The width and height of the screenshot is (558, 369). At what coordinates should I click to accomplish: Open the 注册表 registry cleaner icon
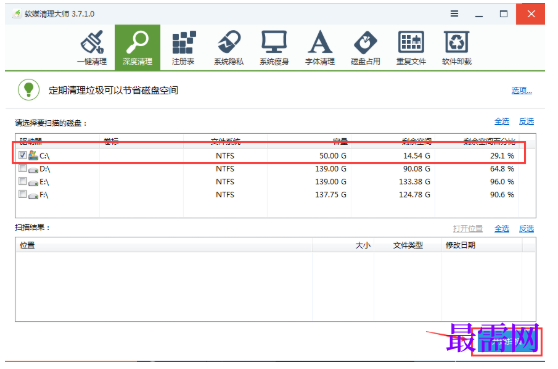(x=183, y=48)
